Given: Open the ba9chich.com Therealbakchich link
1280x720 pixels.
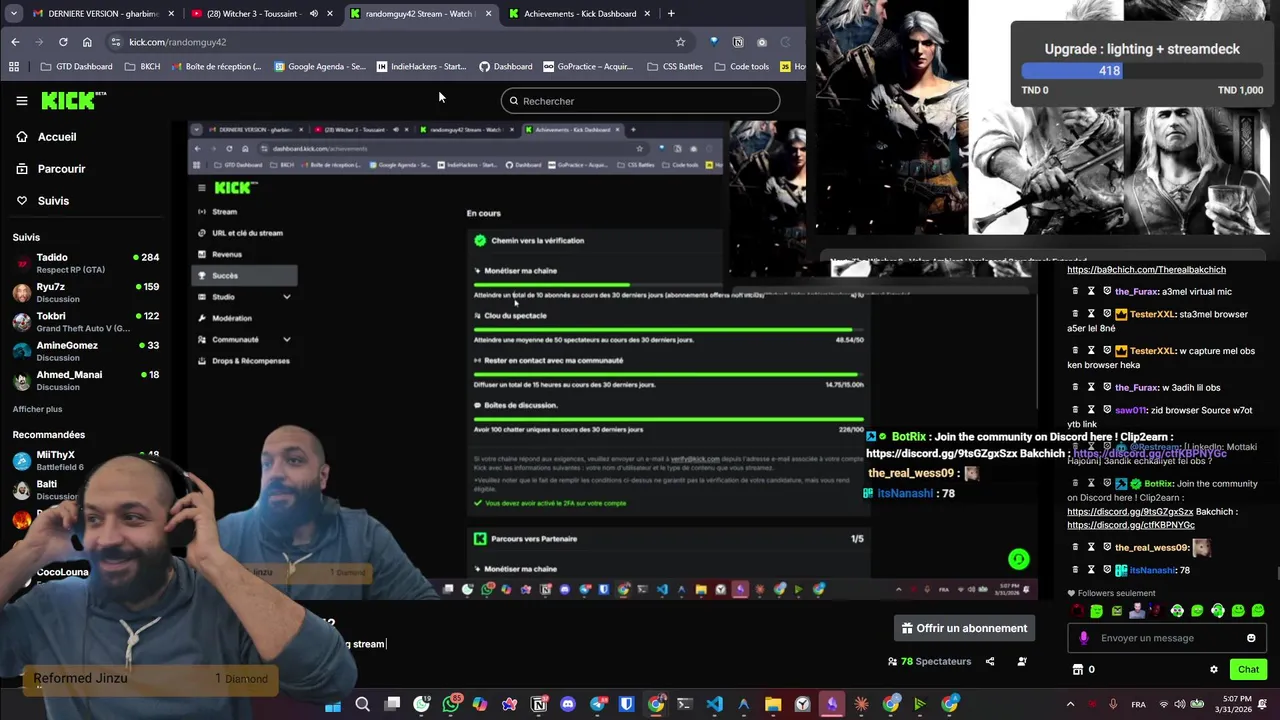Looking at the screenshot, I should pyautogui.click(x=1146, y=269).
